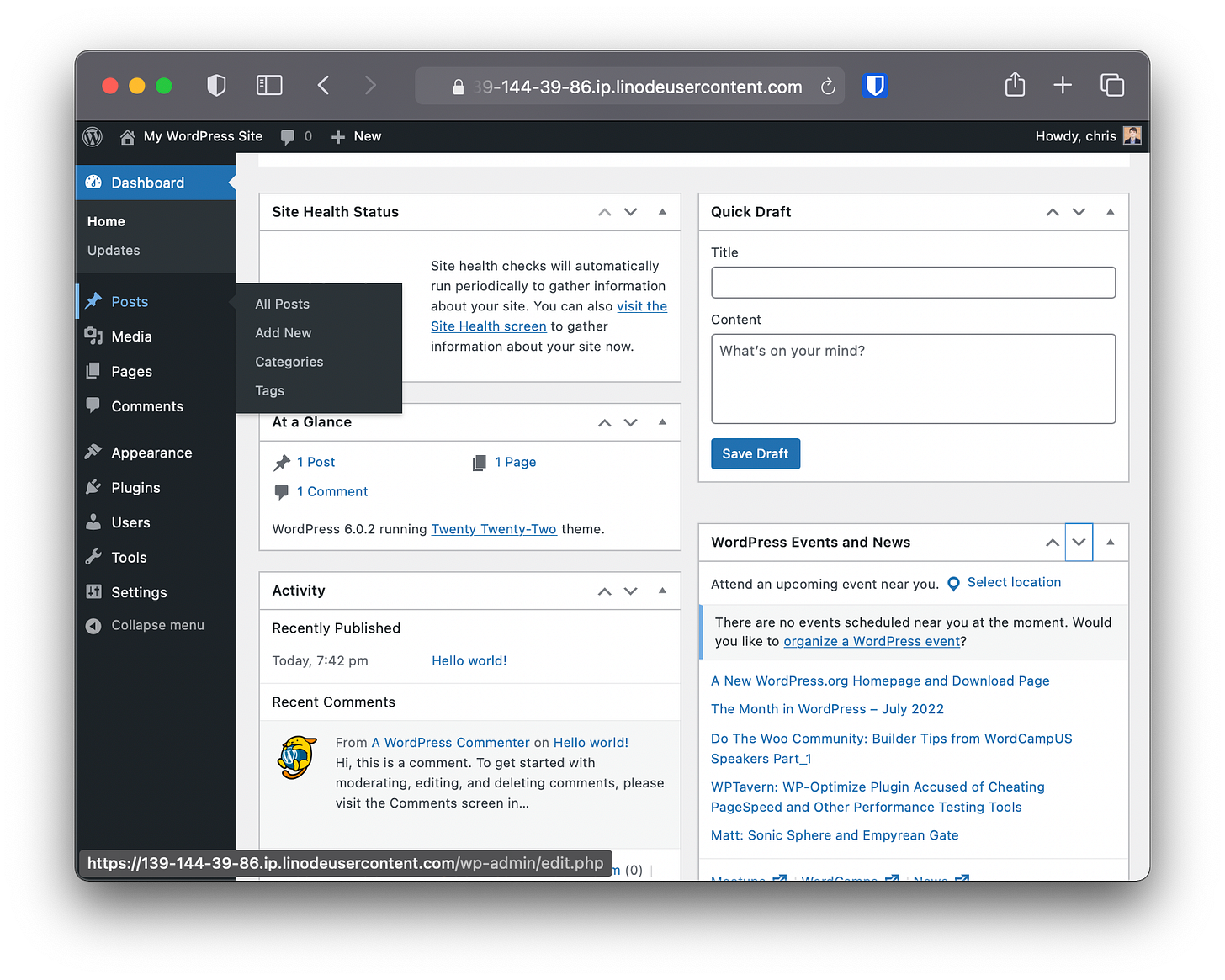The width and height of the screenshot is (1225, 980).
Task: Open Matt: Sonic Sphere and Empyrean Gate
Action: [x=835, y=835]
